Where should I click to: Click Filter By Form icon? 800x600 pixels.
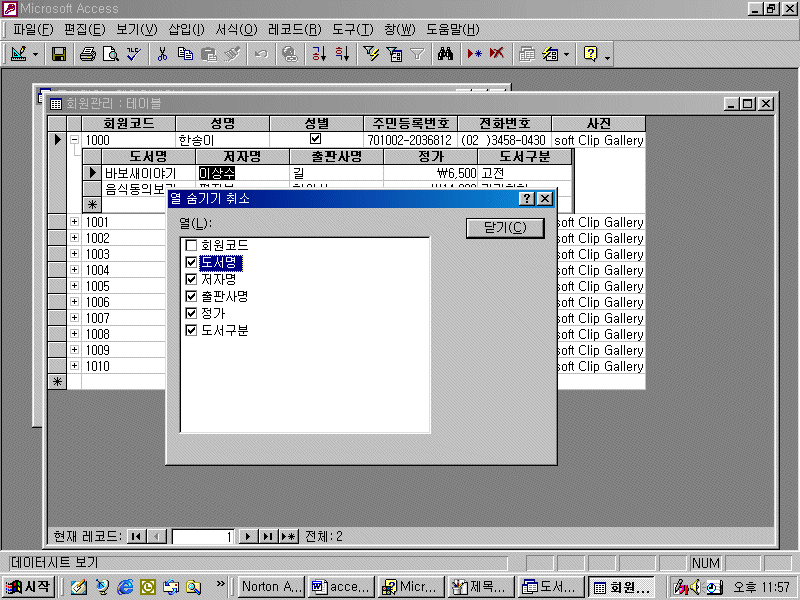(x=394, y=54)
